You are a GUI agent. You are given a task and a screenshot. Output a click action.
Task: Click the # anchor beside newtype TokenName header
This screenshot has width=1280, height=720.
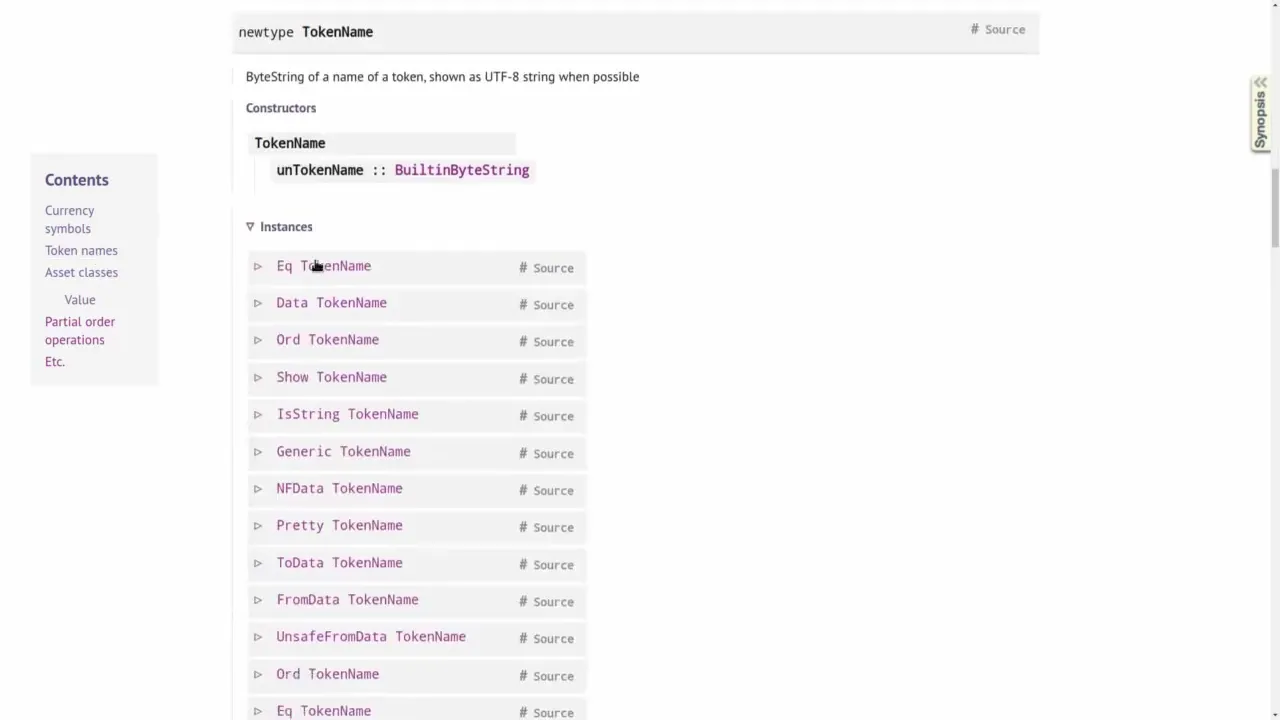[x=974, y=29]
